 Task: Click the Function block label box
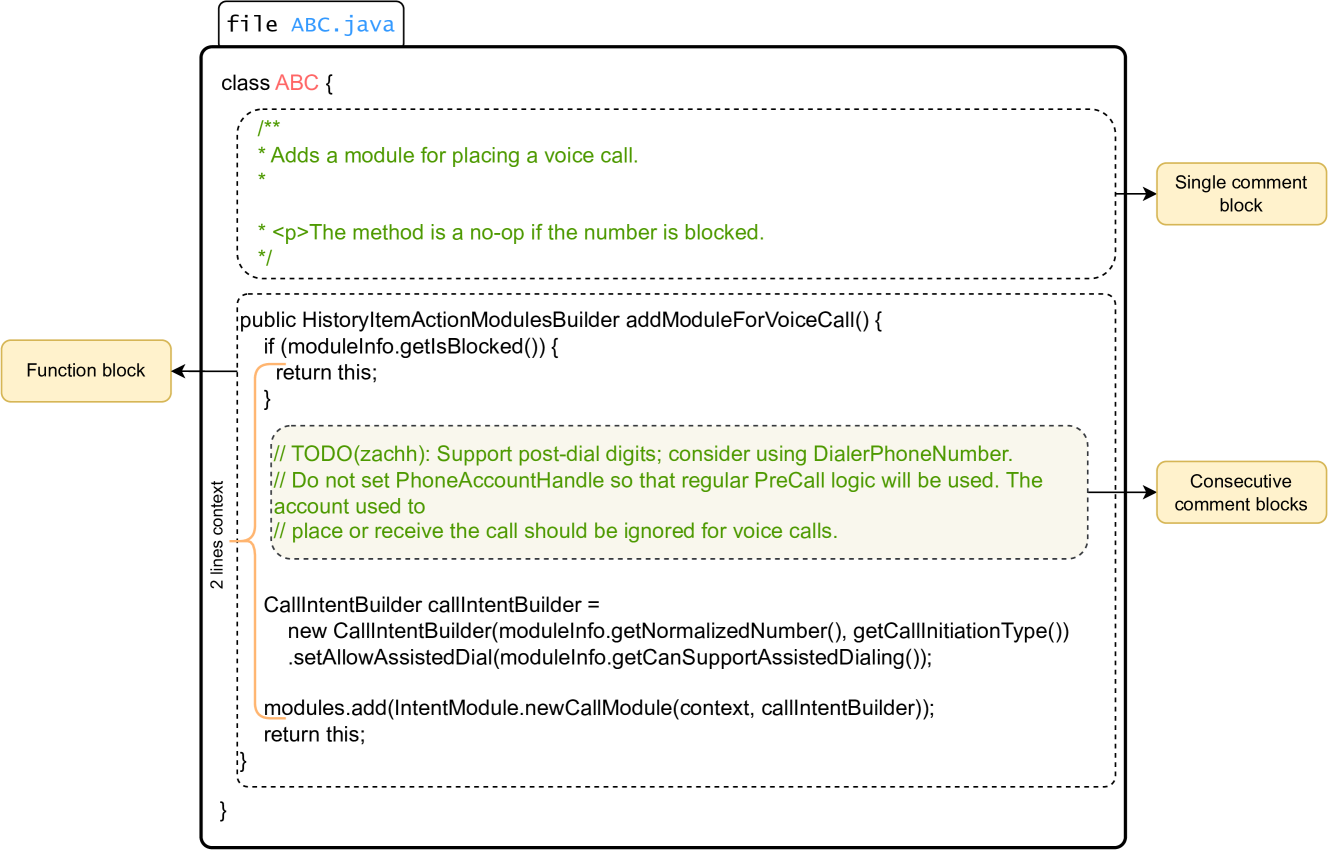click(86, 371)
